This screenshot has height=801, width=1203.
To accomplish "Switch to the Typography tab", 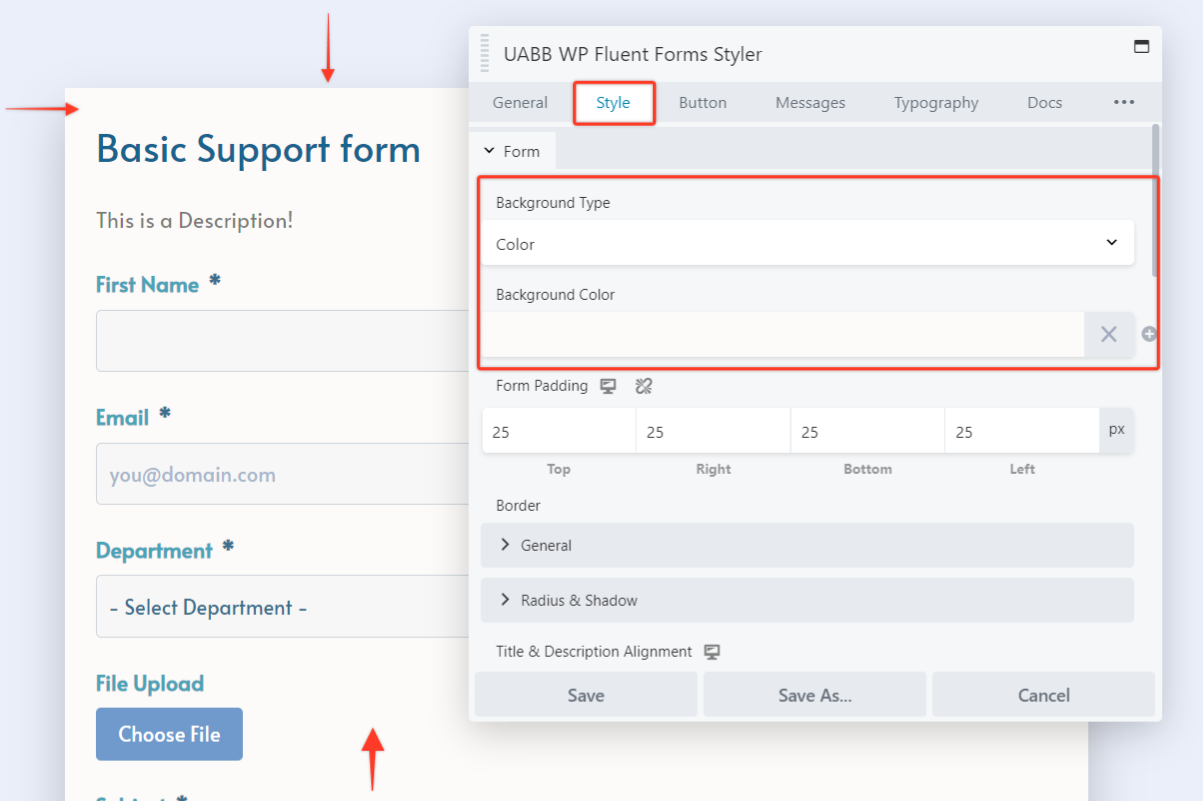I will [x=936, y=102].
